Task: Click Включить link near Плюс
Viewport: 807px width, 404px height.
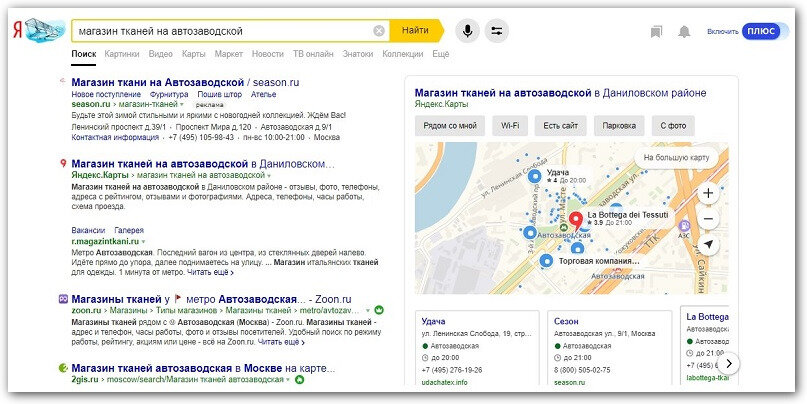Action: tap(723, 31)
